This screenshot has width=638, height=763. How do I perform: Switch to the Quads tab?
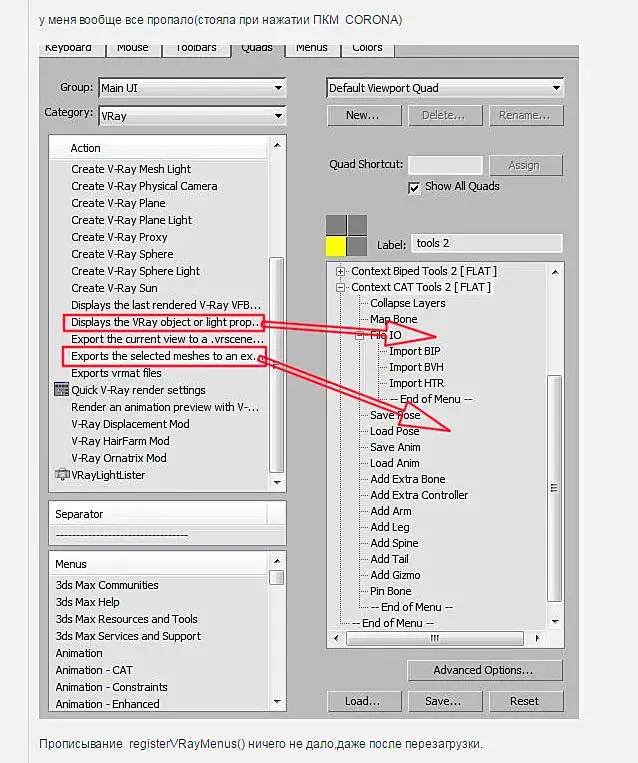(x=257, y=50)
